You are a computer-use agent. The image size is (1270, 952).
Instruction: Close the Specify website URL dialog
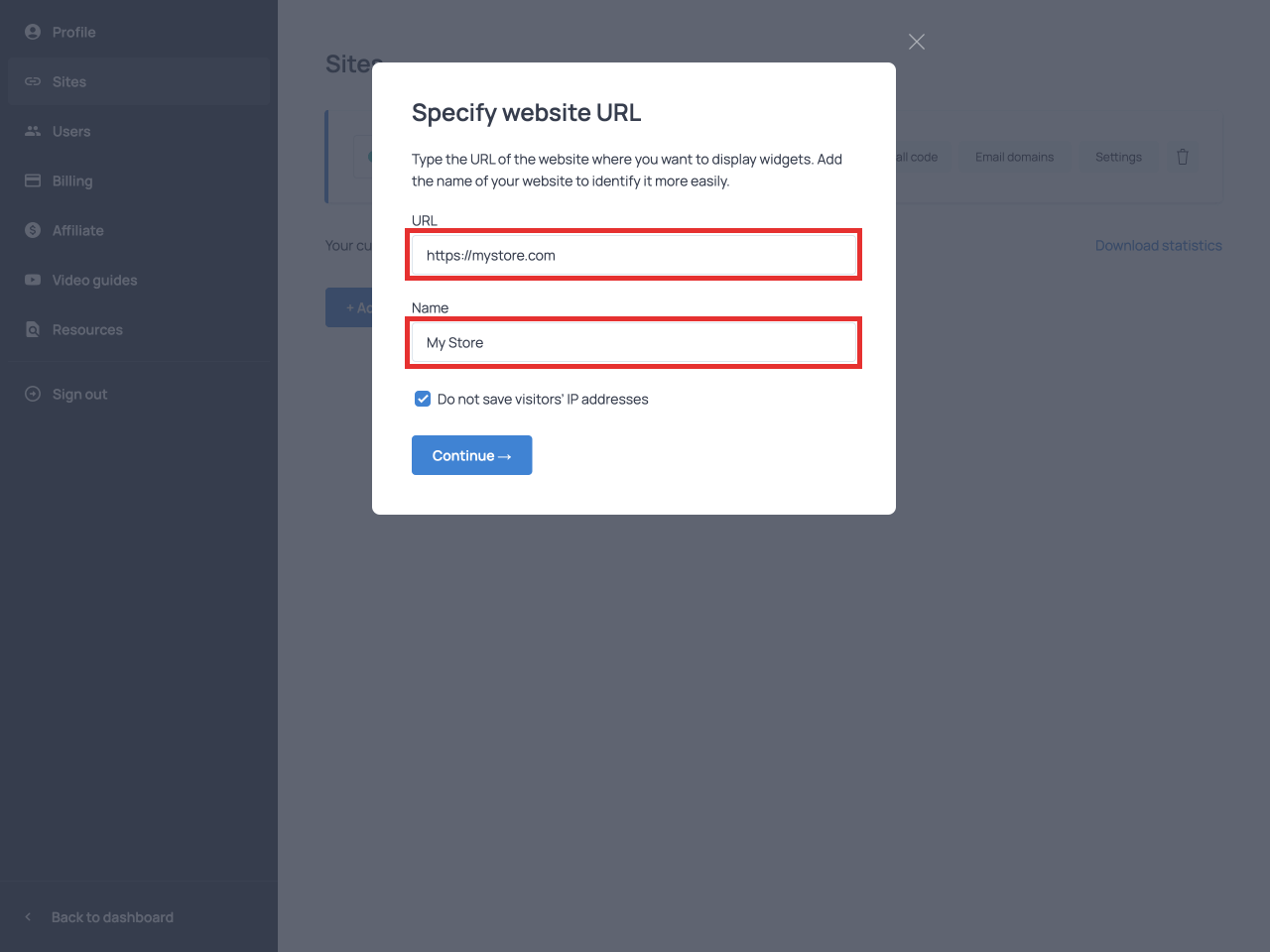(917, 42)
